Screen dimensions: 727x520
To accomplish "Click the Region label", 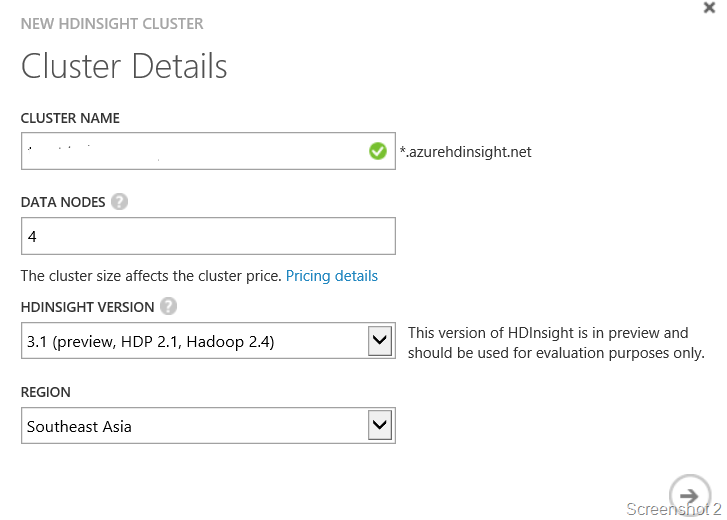I will click(46, 392).
